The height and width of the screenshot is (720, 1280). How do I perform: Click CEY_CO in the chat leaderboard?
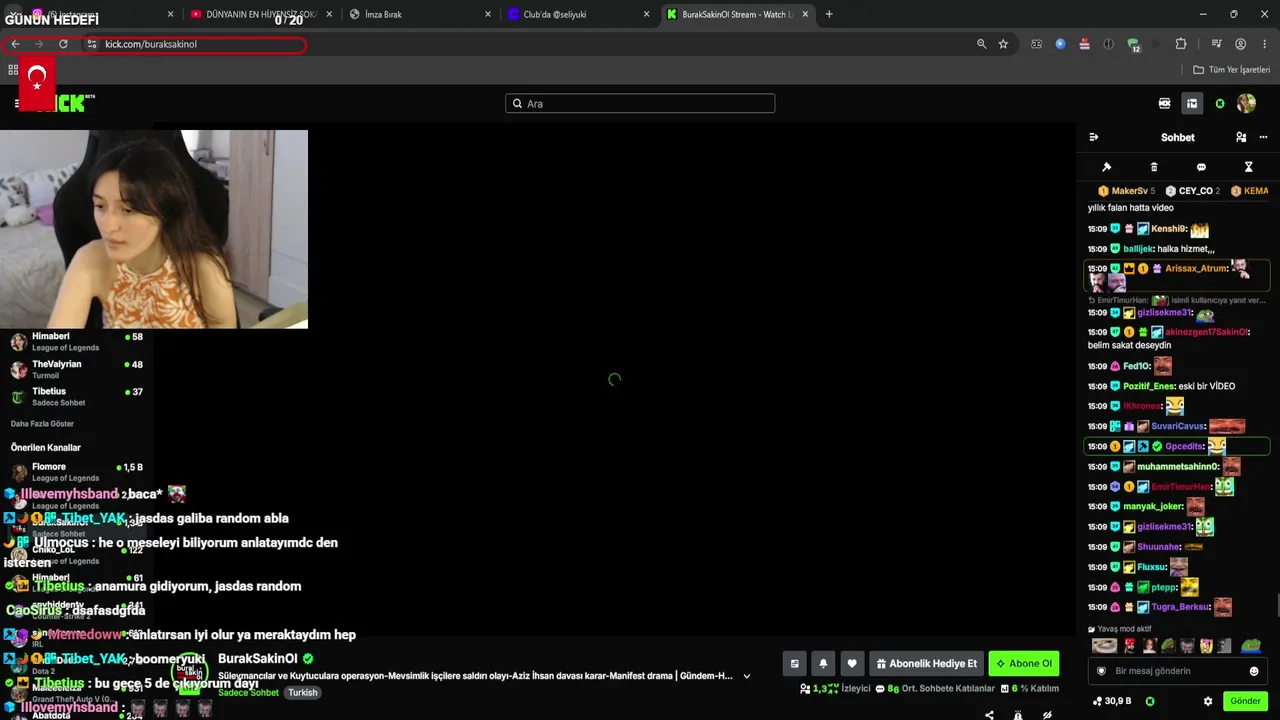pos(1195,191)
